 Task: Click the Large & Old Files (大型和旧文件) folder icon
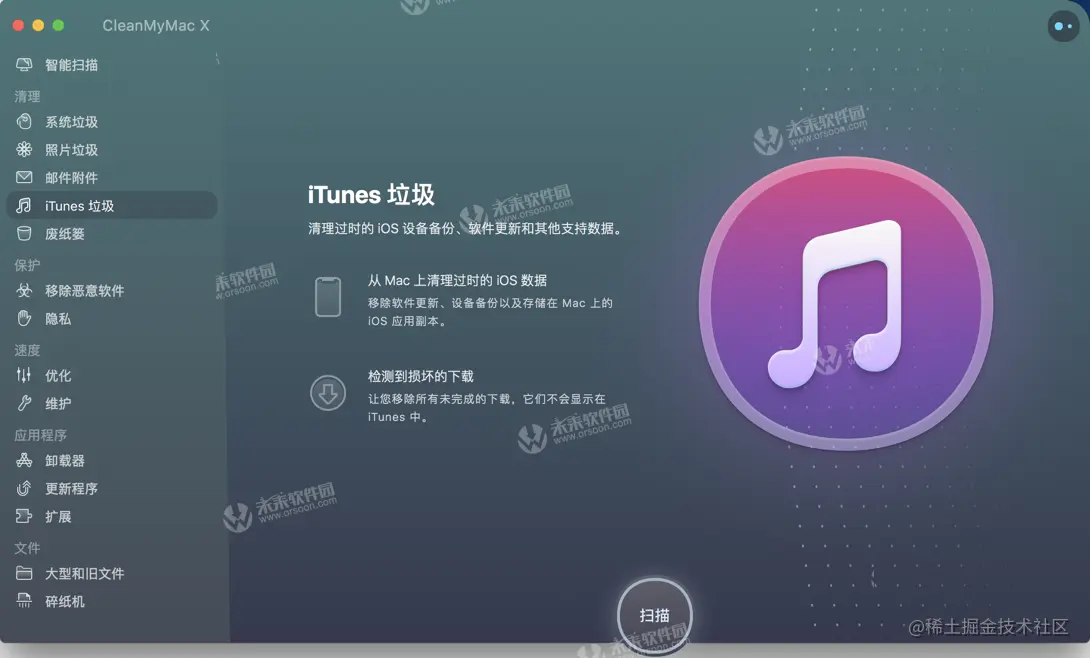[24, 573]
